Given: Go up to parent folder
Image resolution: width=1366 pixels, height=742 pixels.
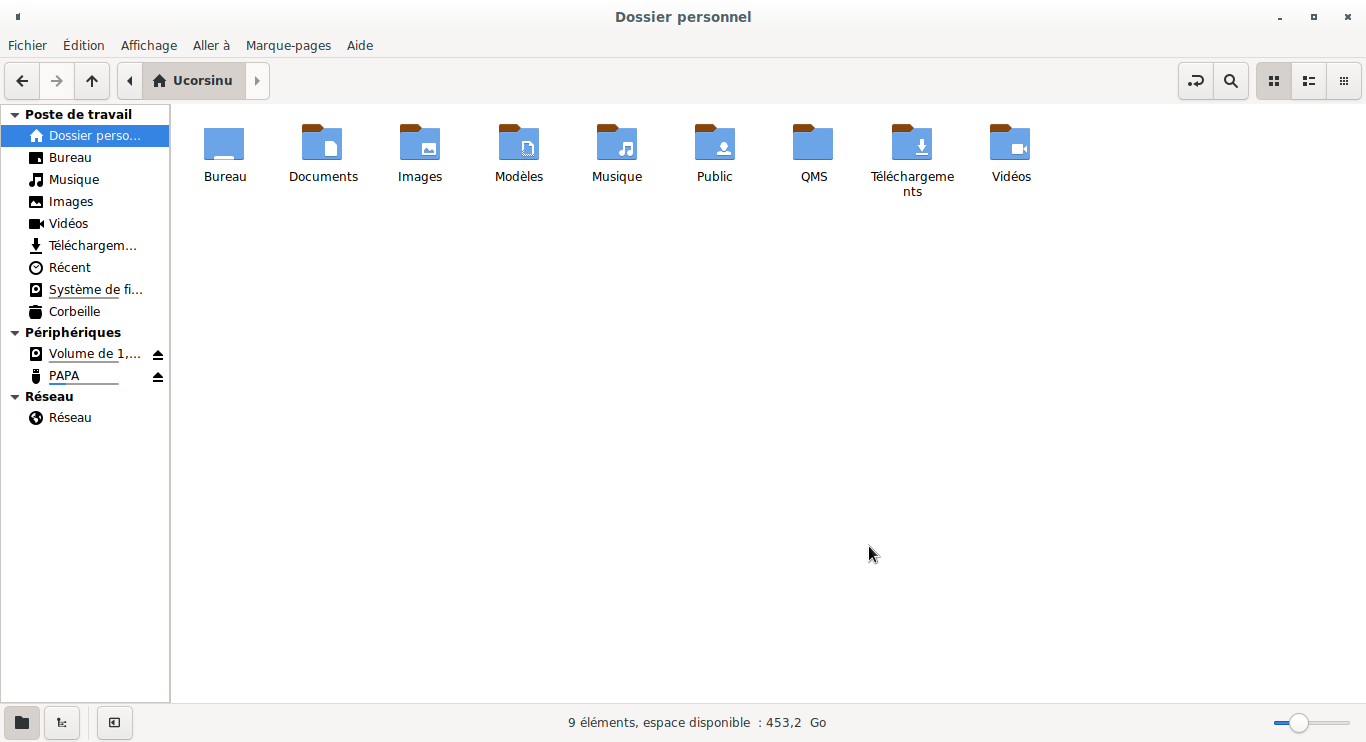Looking at the screenshot, I should coord(92,81).
